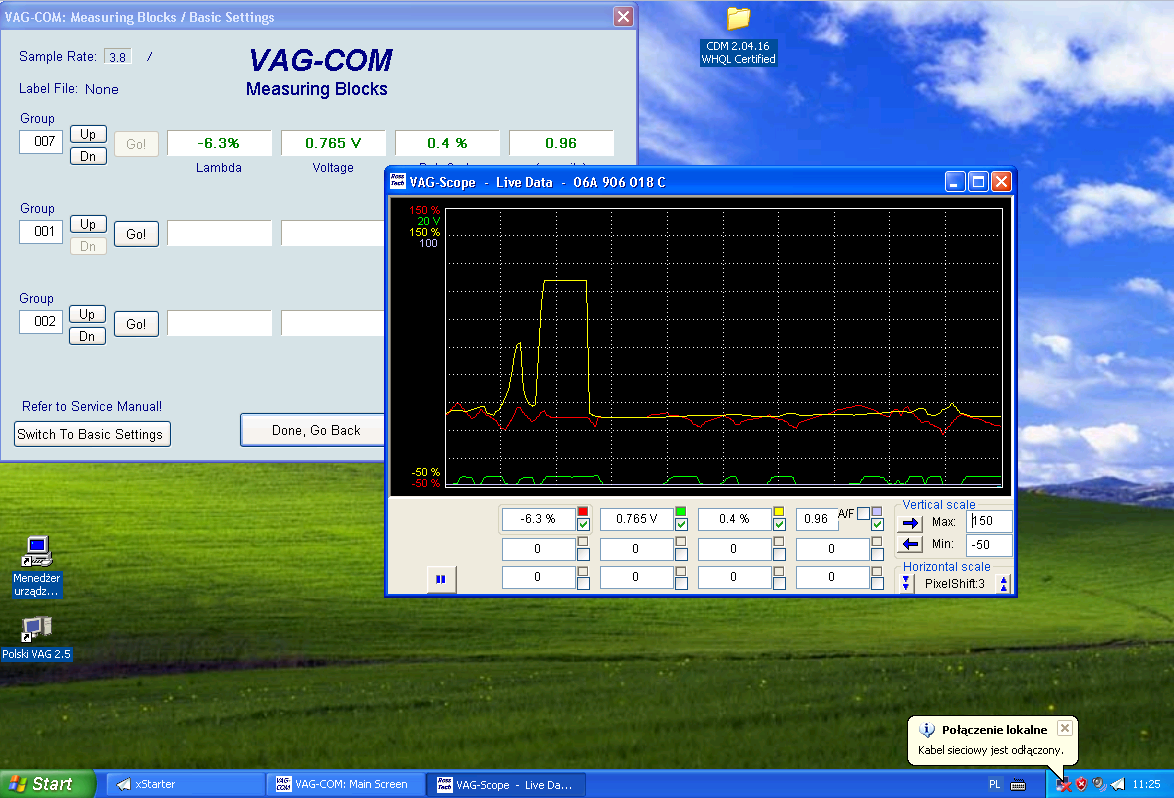Screen dimensions: 1174x798
Task: Click the red security shield tray icon
Action: pyautogui.click(x=1081, y=785)
